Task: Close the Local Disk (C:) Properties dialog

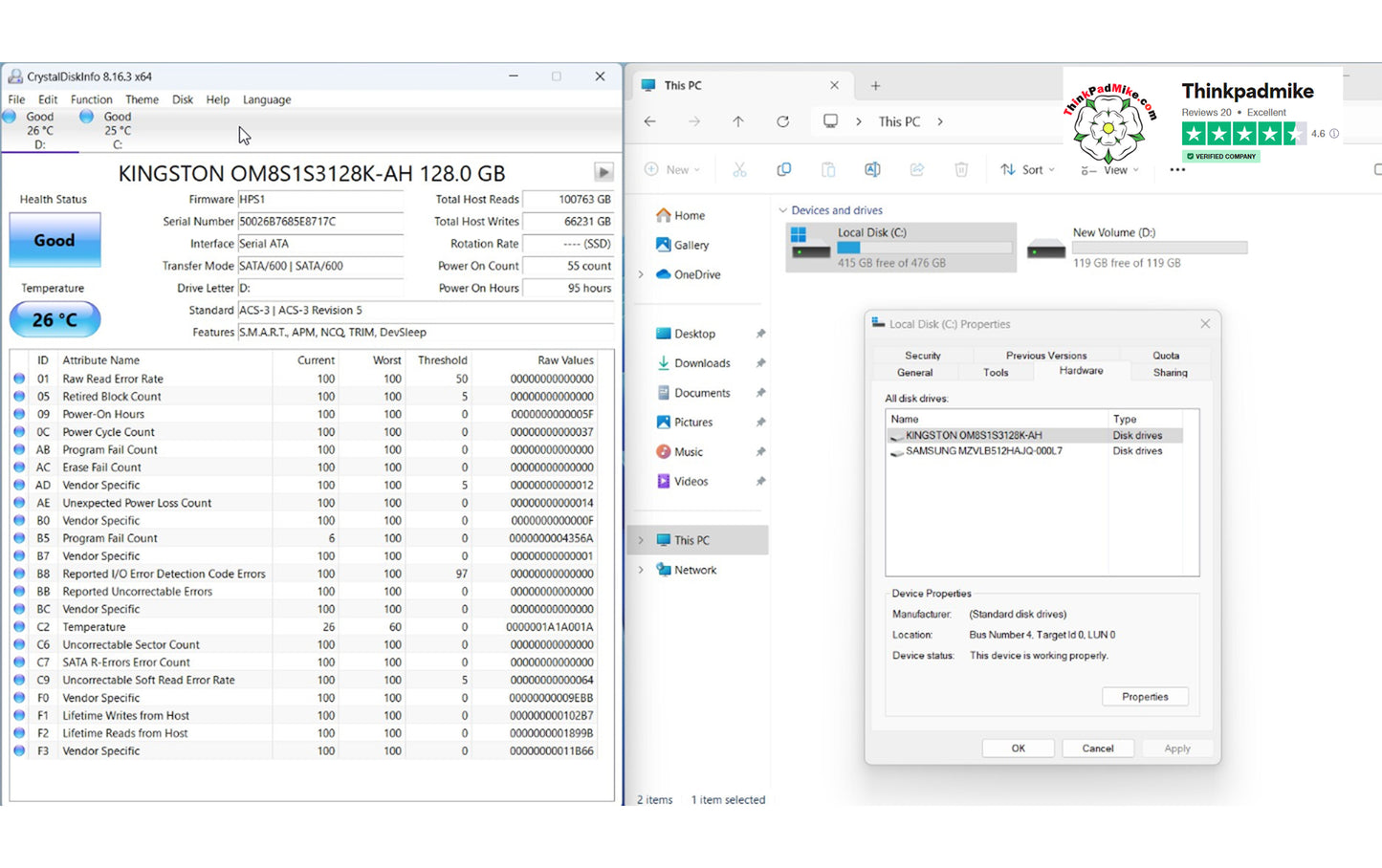Action: coord(1205,324)
